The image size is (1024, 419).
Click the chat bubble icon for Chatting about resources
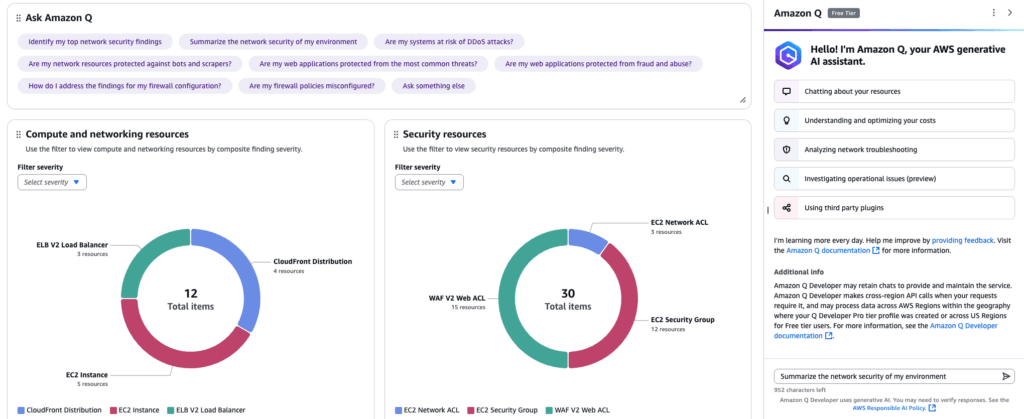coord(787,91)
